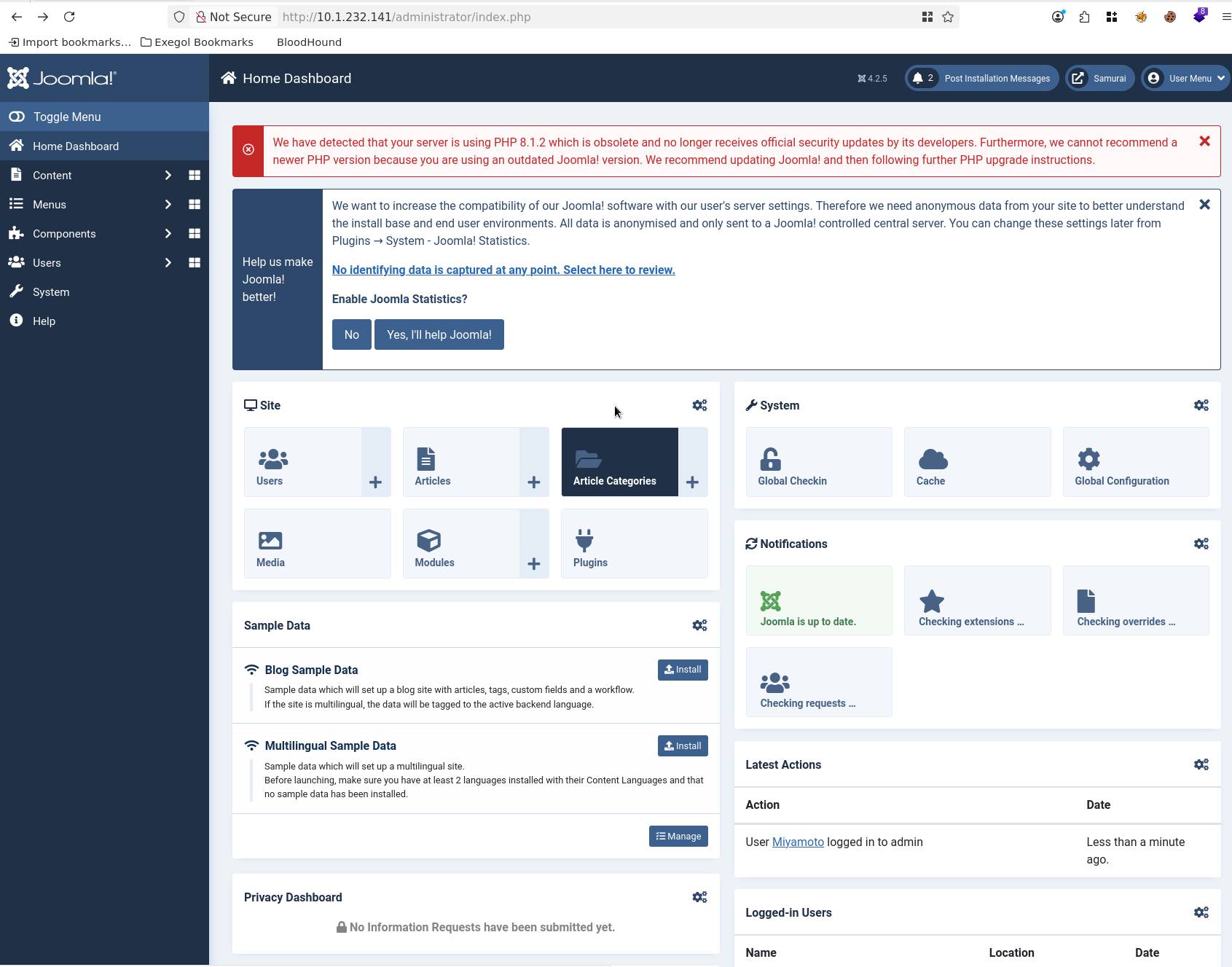Expand Components sidebar chevron
The height and width of the screenshot is (967, 1232).
pyautogui.click(x=168, y=233)
